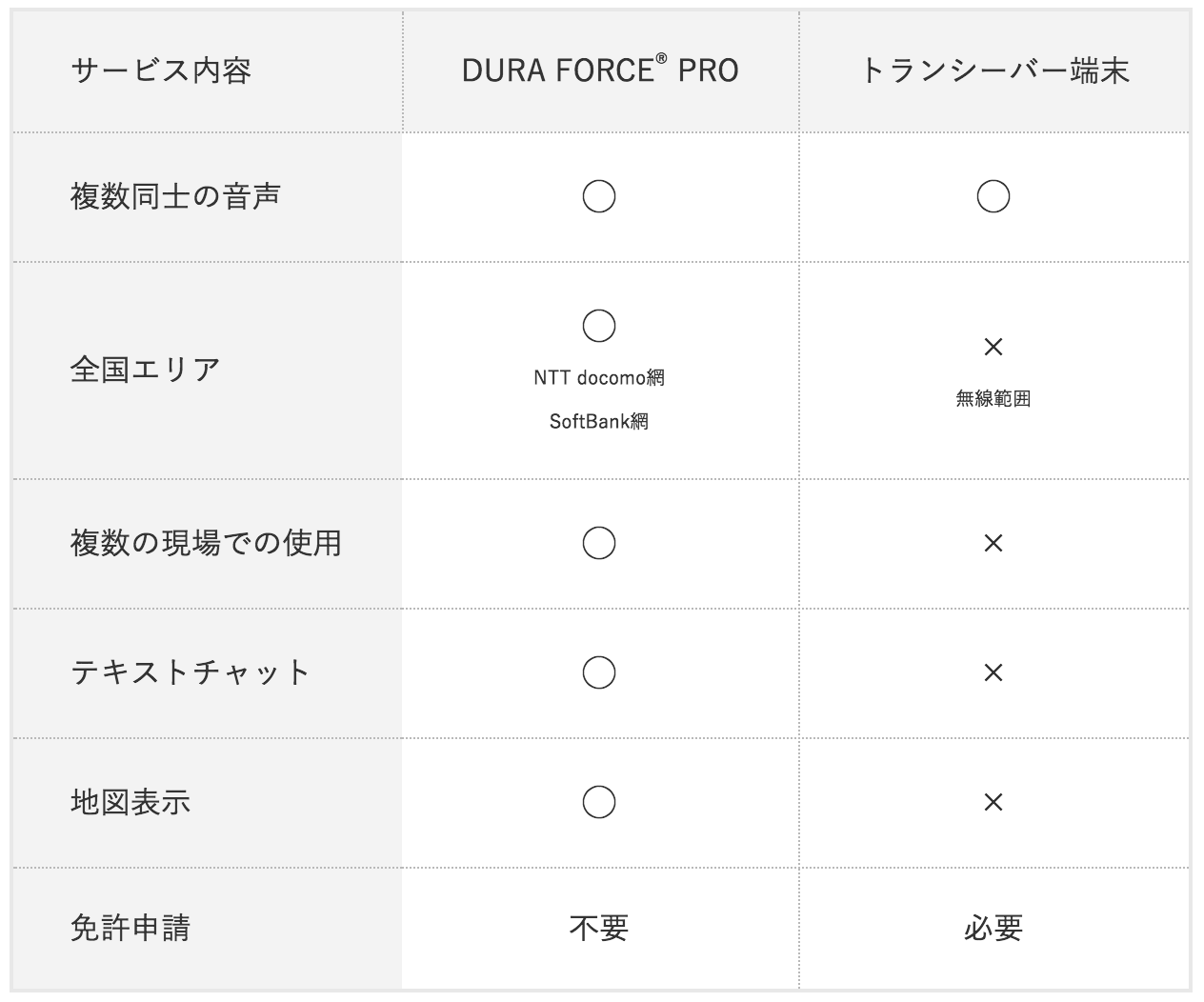Click the 無線範囲 label
The height and width of the screenshot is (1002, 1204).
pos(993,399)
